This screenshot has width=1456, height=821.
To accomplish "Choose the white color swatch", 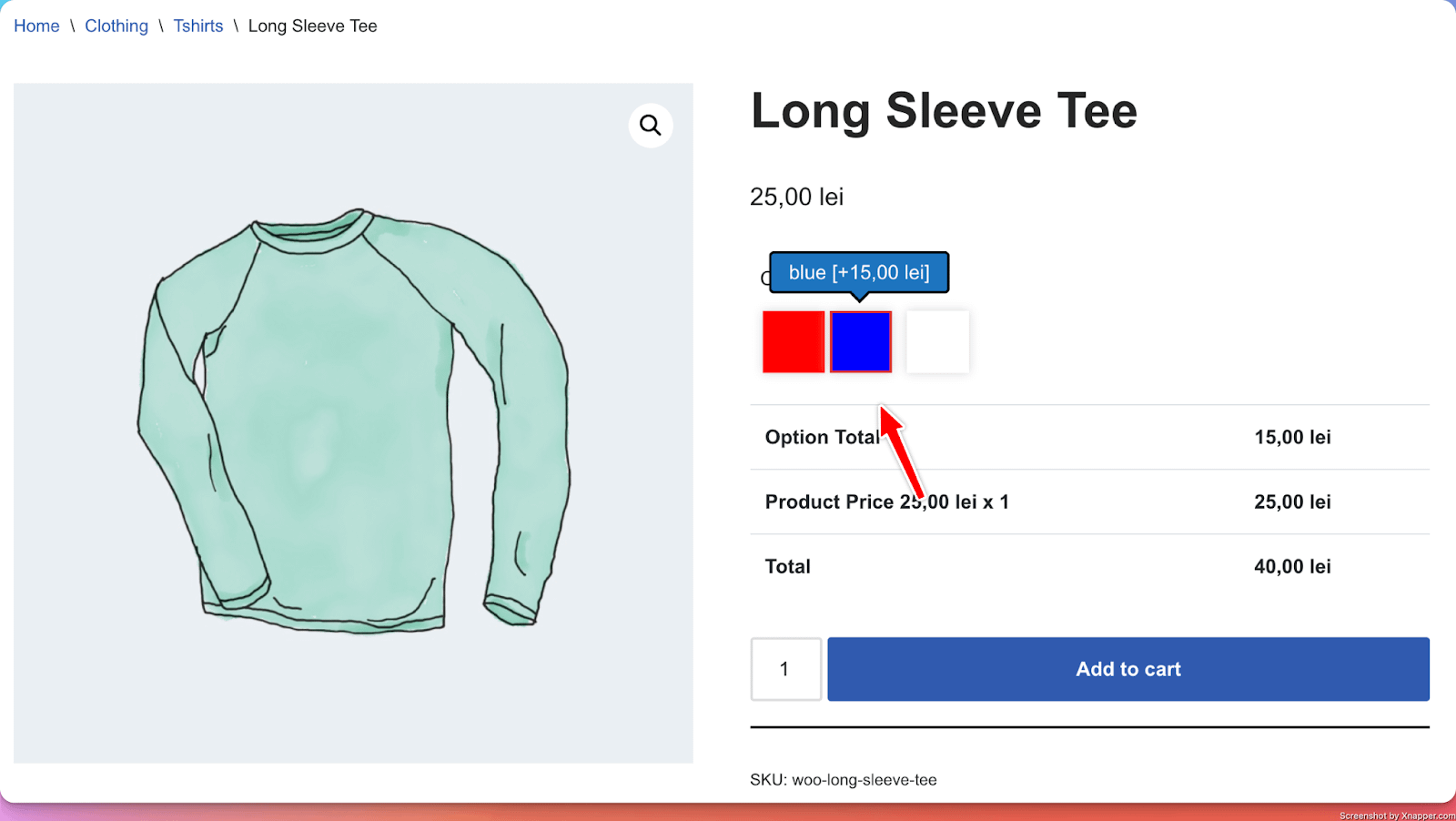I will pyautogui.click(x=937, y=342).
